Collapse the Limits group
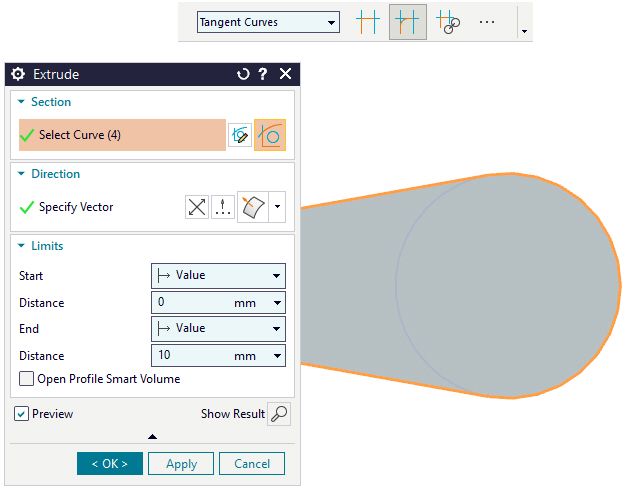Screen dimensions: 636x491 (x=21, y=246)
